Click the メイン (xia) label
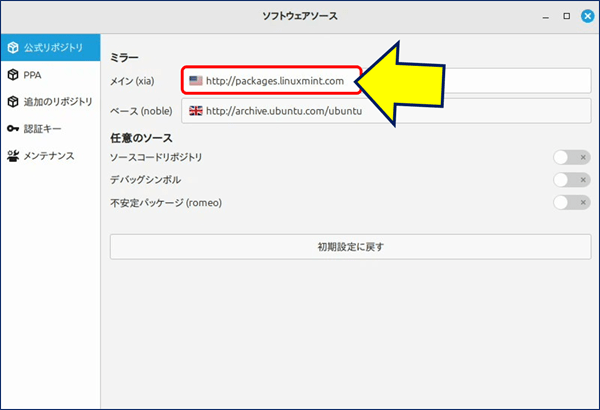 click(x=132, y=81)
